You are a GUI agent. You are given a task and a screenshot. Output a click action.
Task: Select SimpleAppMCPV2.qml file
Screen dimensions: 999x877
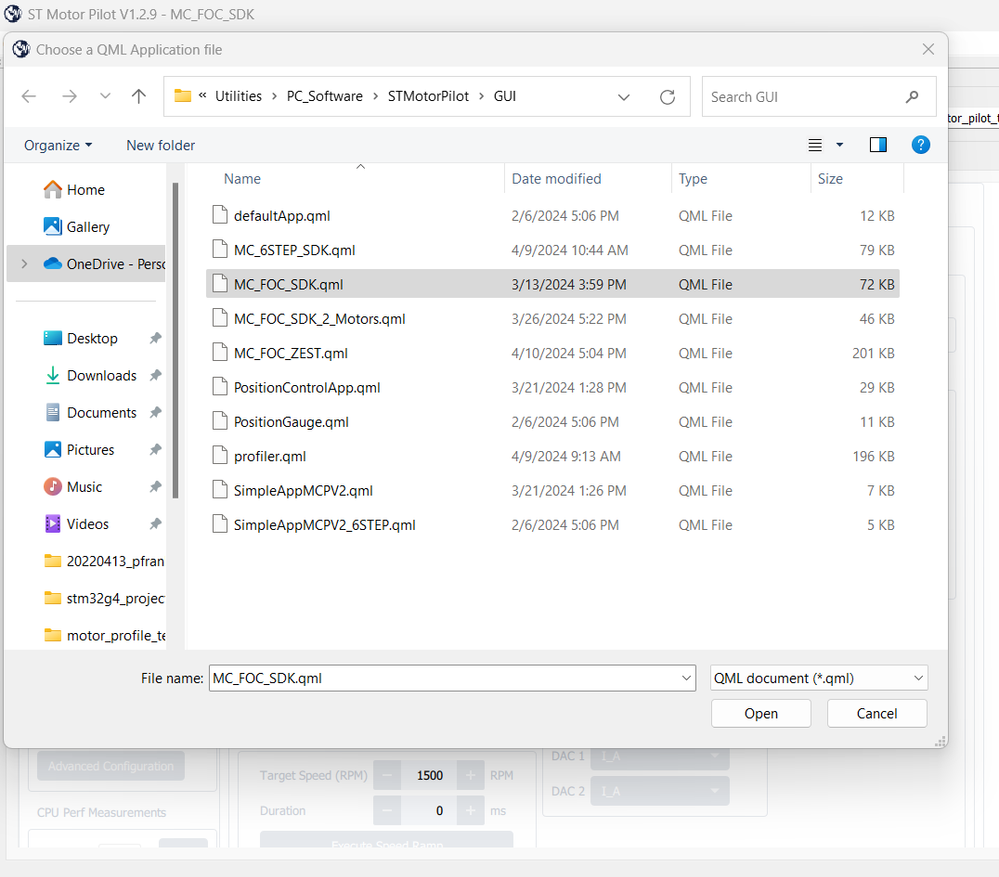coord(552,490)
